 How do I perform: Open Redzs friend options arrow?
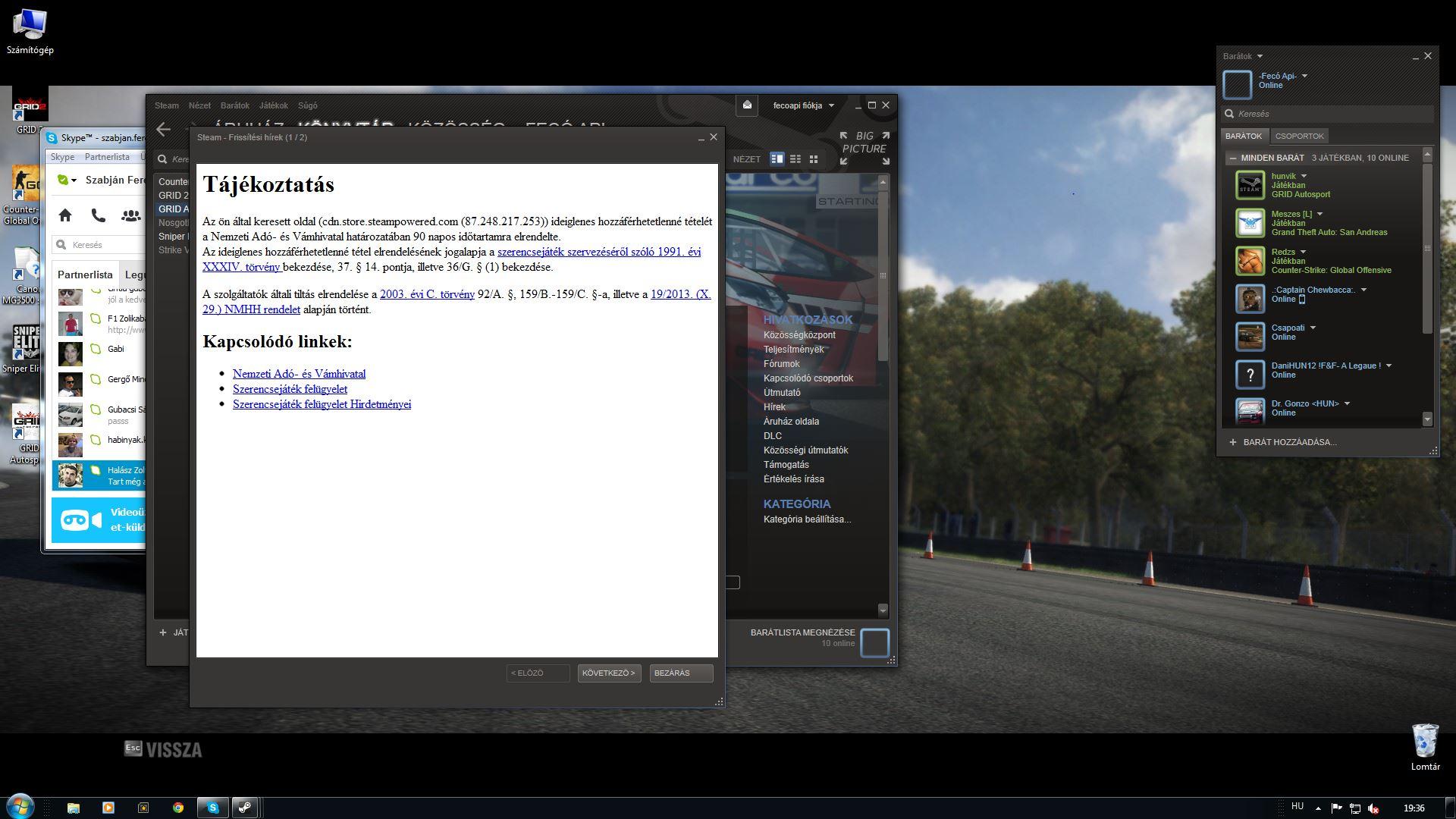click(x=1304, y=252)
